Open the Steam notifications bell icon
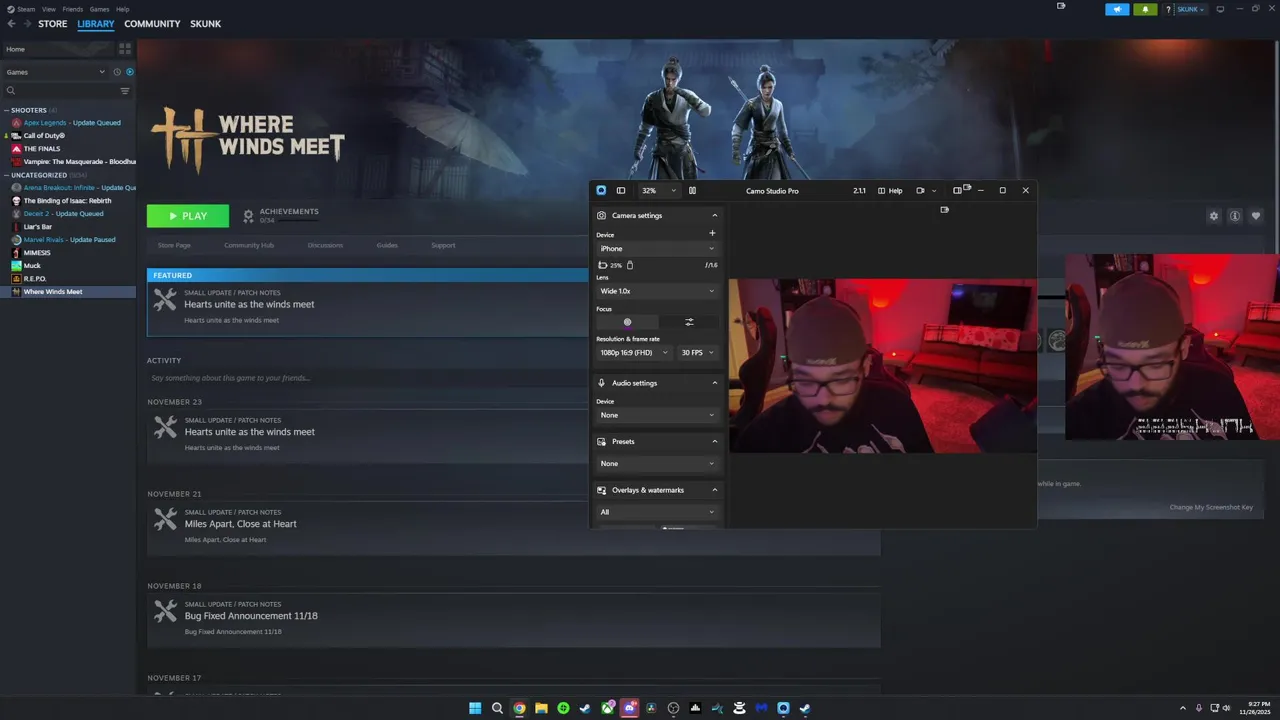This screenshot has height=720, width=1280. coord(1146,9)
